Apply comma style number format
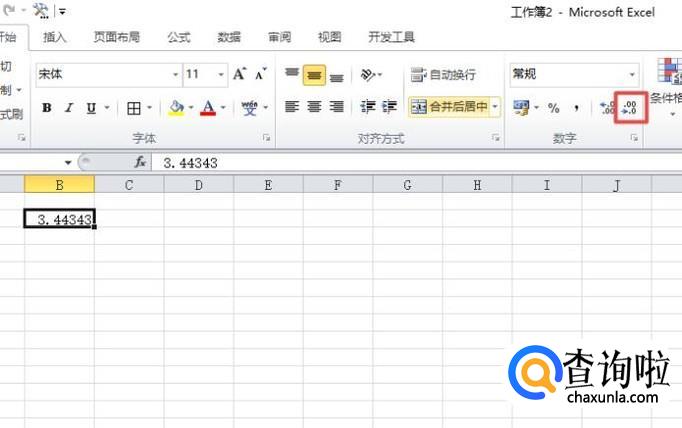Viewport: 682px width, 428px height. coord(576,108)
